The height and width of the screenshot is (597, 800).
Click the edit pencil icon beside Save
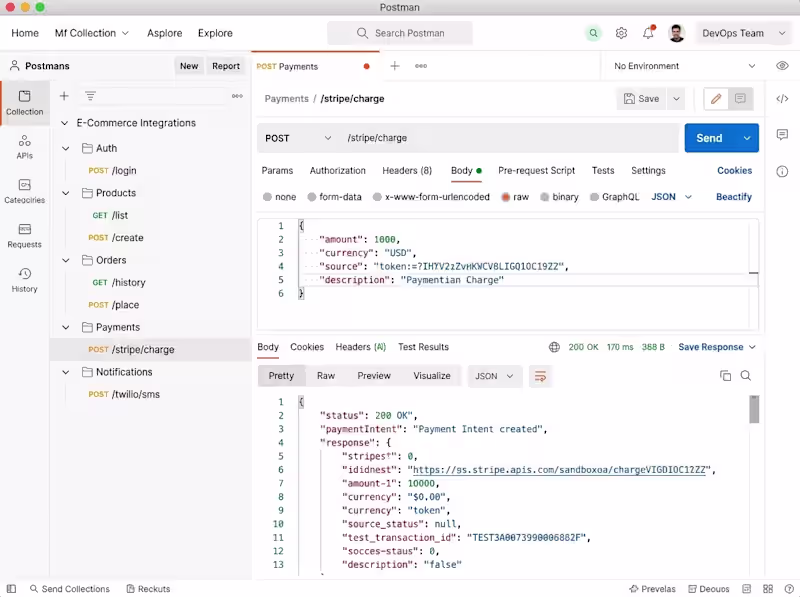click(x=716, y=98)
